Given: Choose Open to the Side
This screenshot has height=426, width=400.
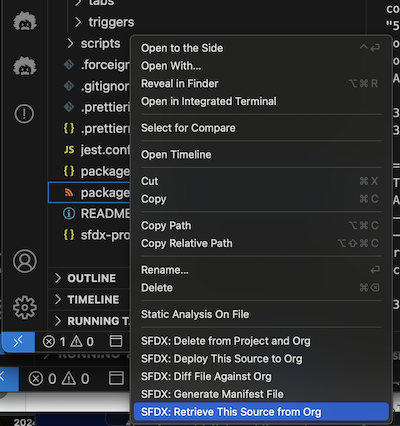Looking at the screenshot, I should [261, 48].
